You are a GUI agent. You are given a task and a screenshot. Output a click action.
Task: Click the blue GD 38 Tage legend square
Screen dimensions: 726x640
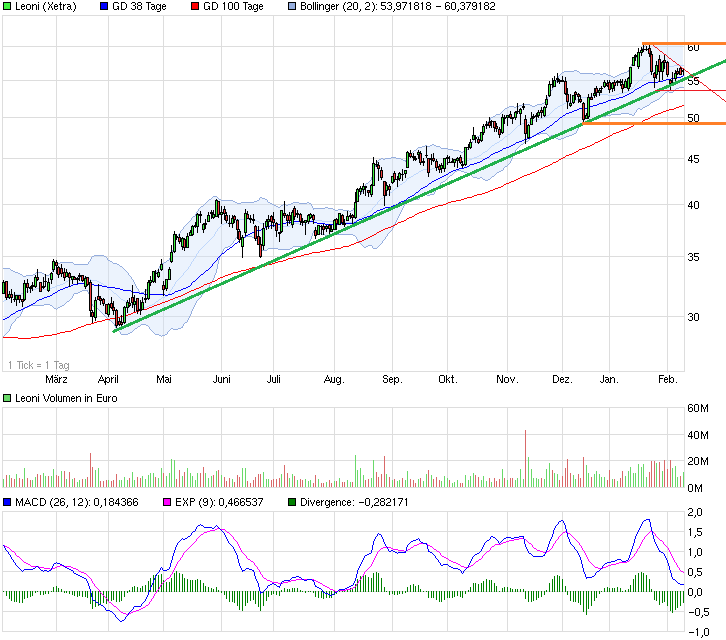pos(106,6)
